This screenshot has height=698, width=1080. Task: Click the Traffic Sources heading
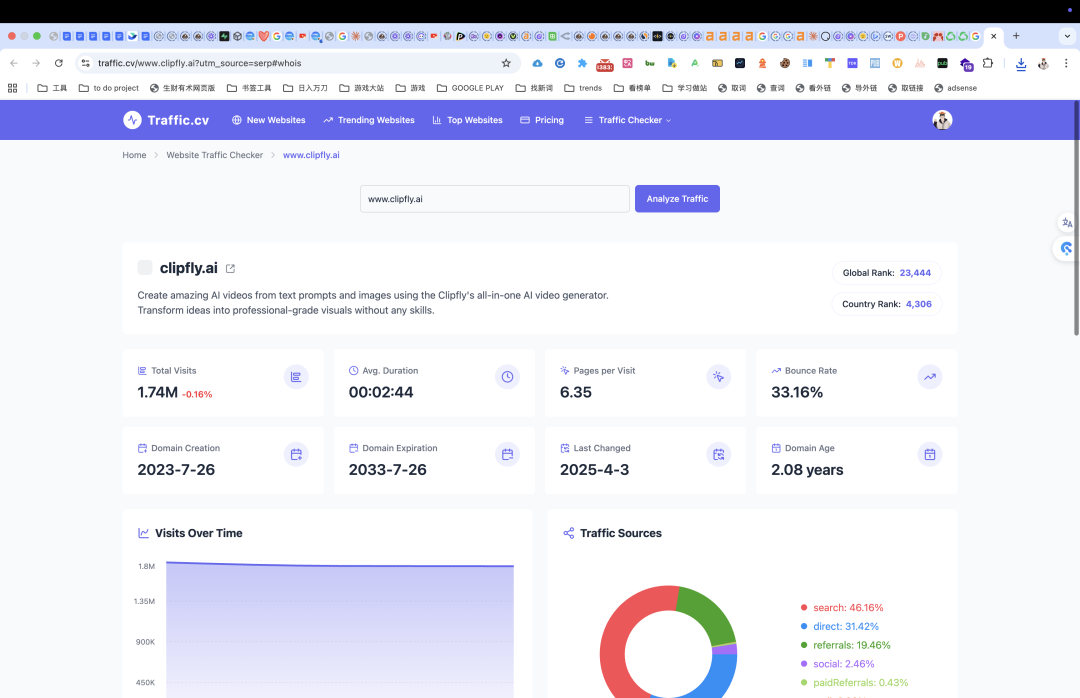pos(621,533)
